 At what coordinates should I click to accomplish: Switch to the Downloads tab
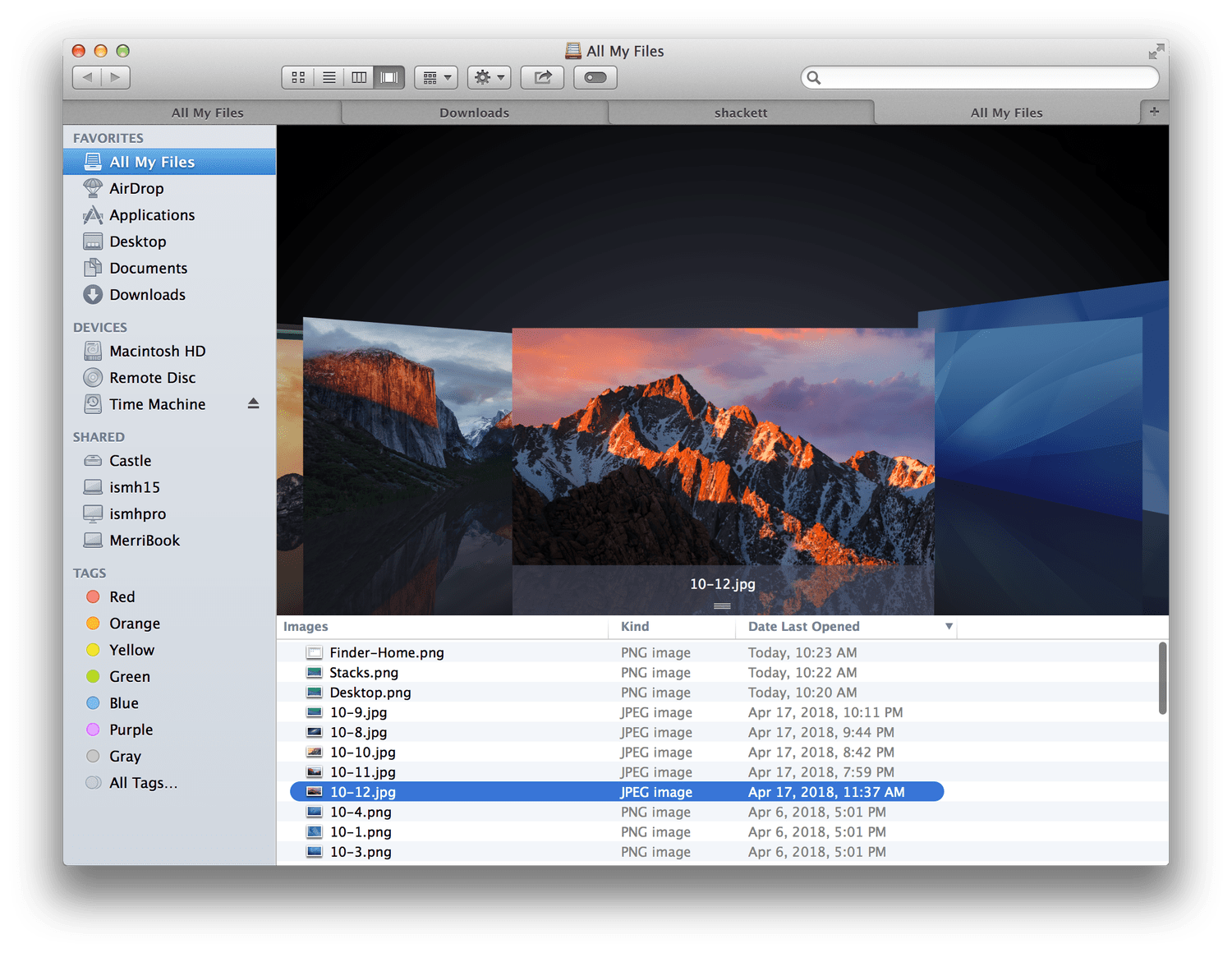tap(474, 113)
